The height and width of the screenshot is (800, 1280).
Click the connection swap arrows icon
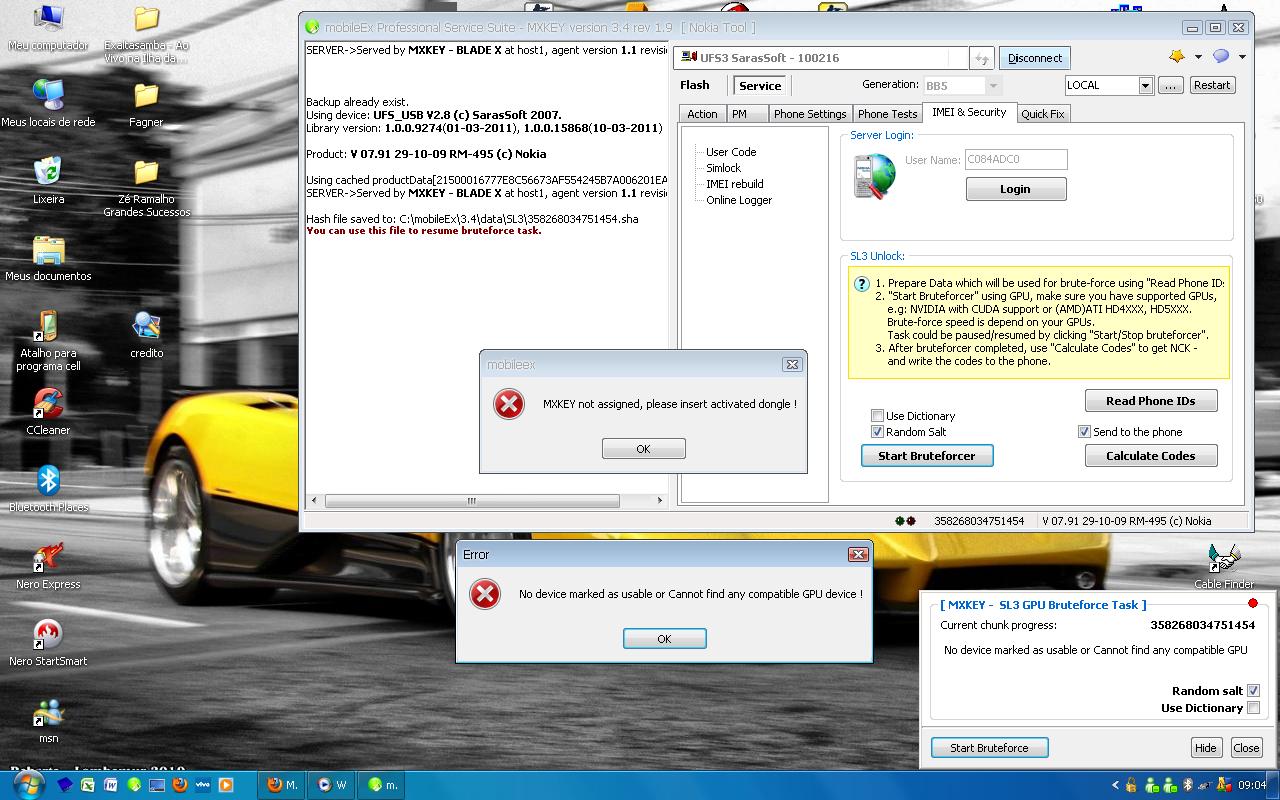tap(982, 58)
